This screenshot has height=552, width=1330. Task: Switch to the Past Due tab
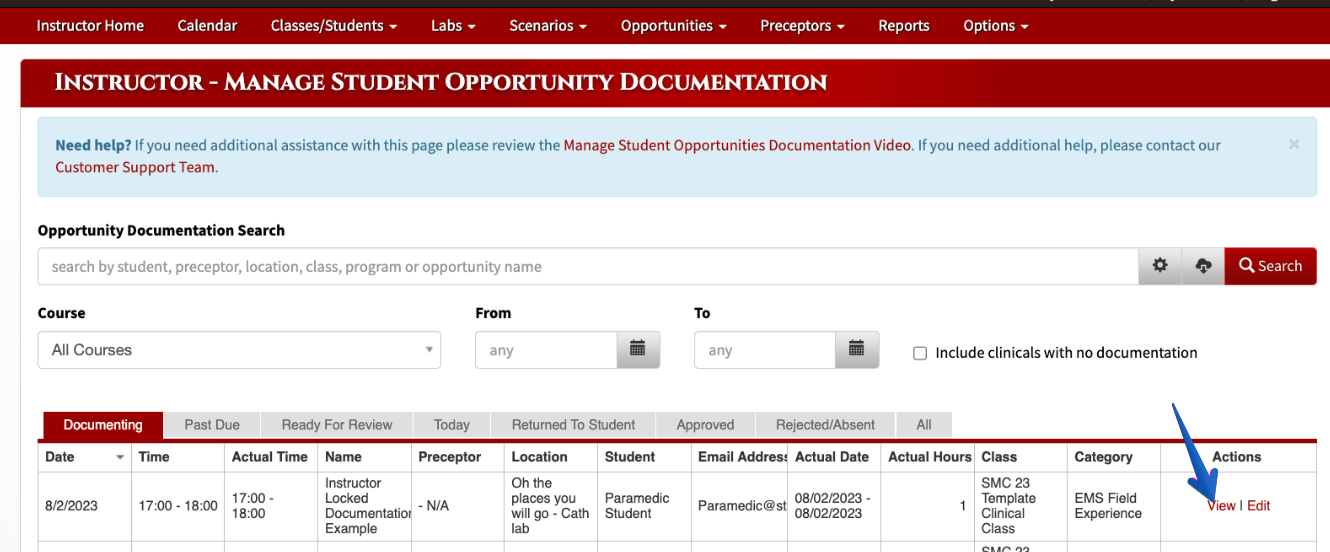click(212, 425)
